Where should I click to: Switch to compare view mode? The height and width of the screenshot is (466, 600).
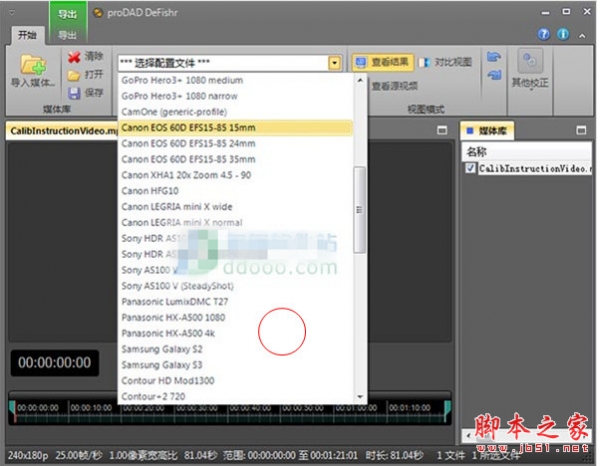click(x=445, y=62)
